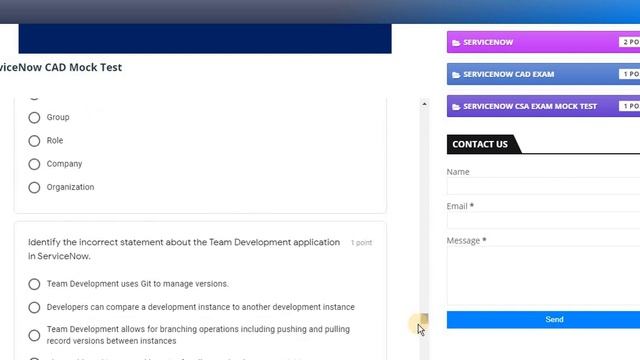Click the '1 point' label

point(362,243)
